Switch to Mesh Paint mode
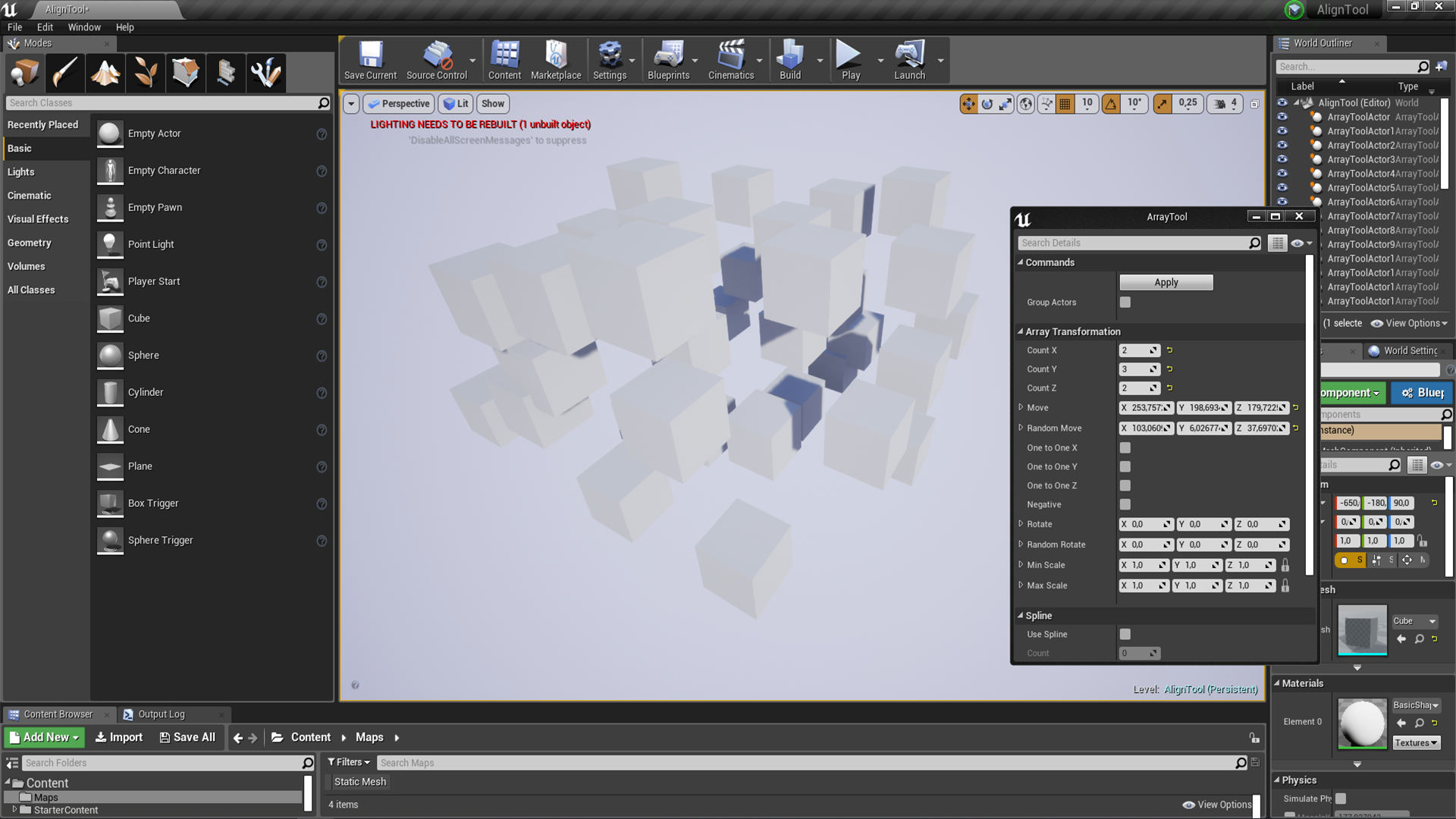 click(65, 73)
